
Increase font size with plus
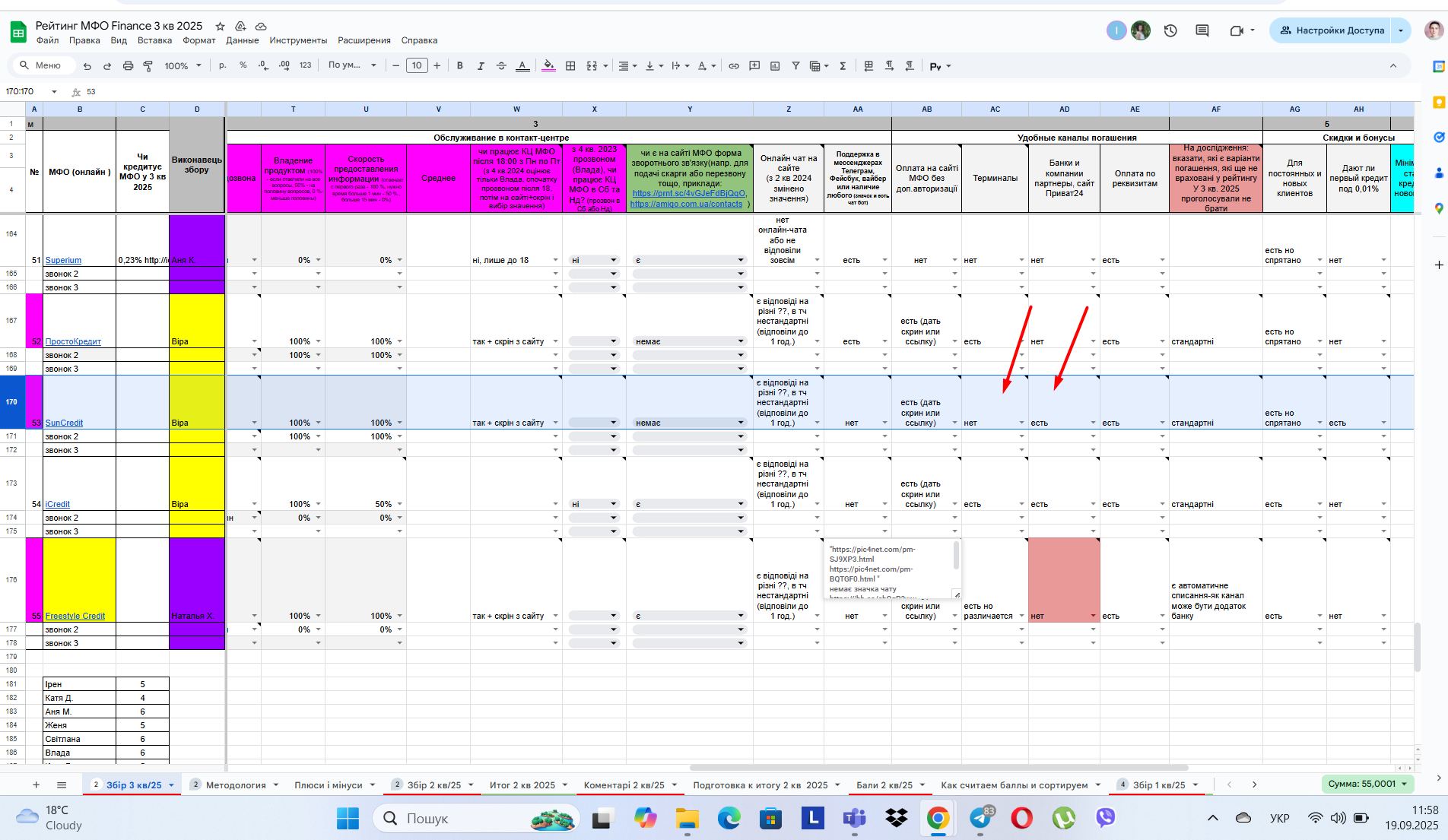click(437, 66)
